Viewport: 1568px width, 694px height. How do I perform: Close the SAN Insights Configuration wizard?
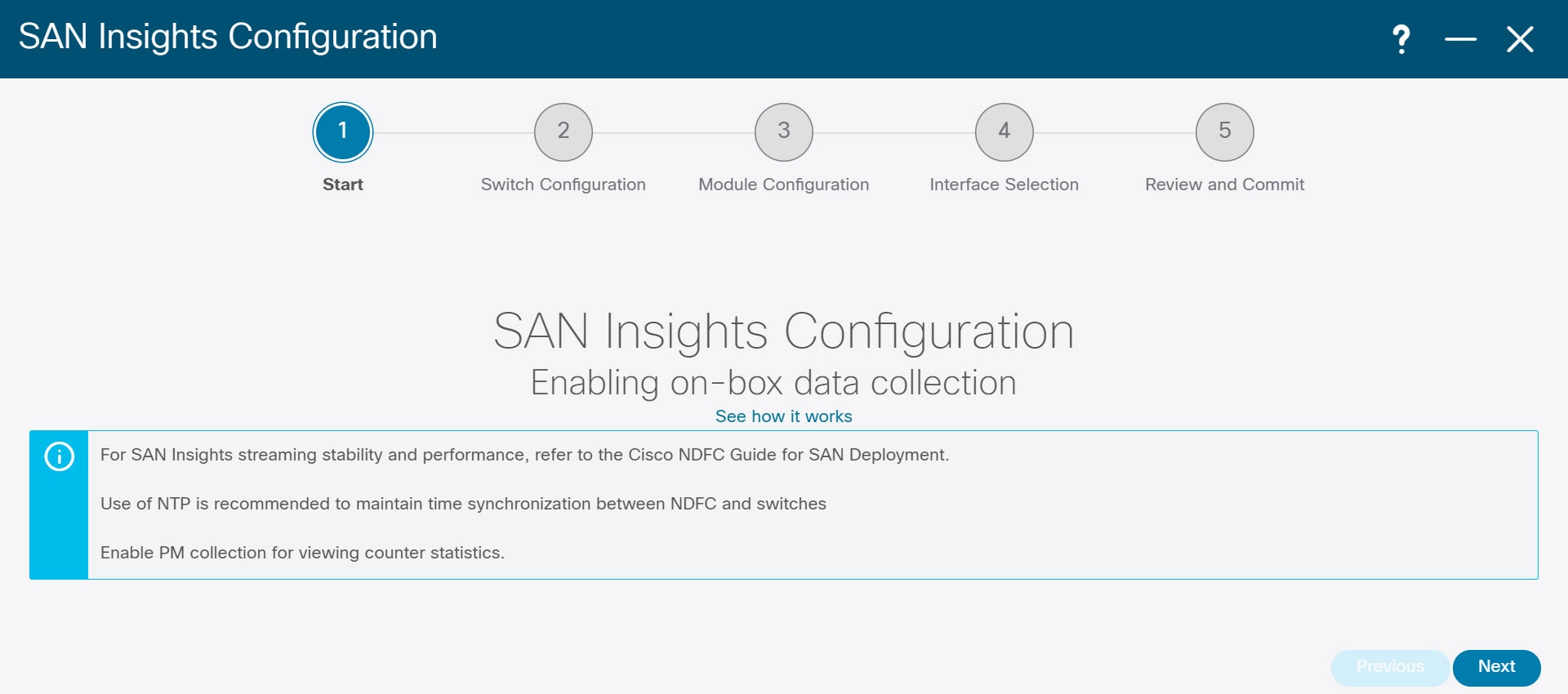click(1521, 37)
